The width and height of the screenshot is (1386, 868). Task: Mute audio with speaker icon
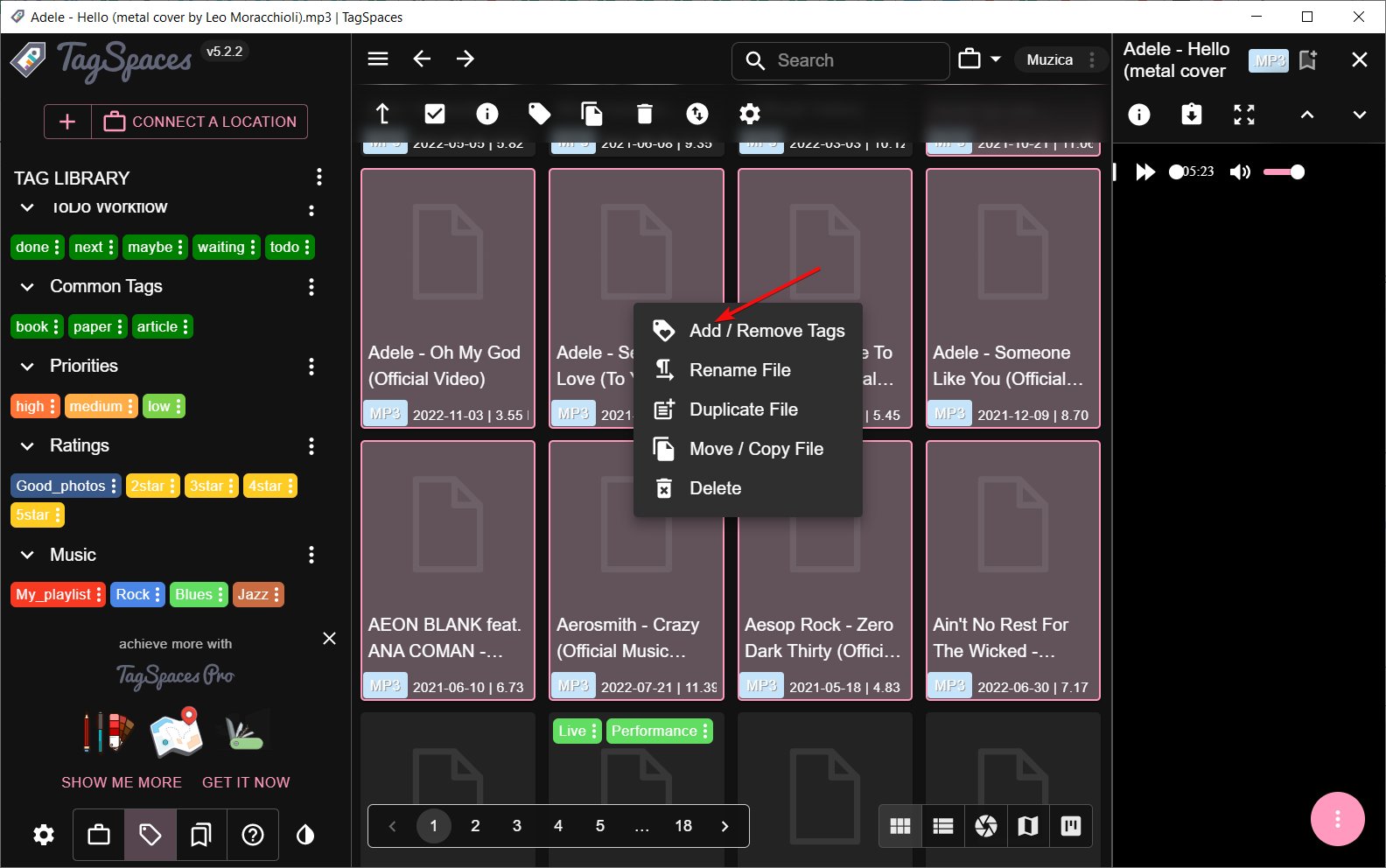[x=1240, y=171]
